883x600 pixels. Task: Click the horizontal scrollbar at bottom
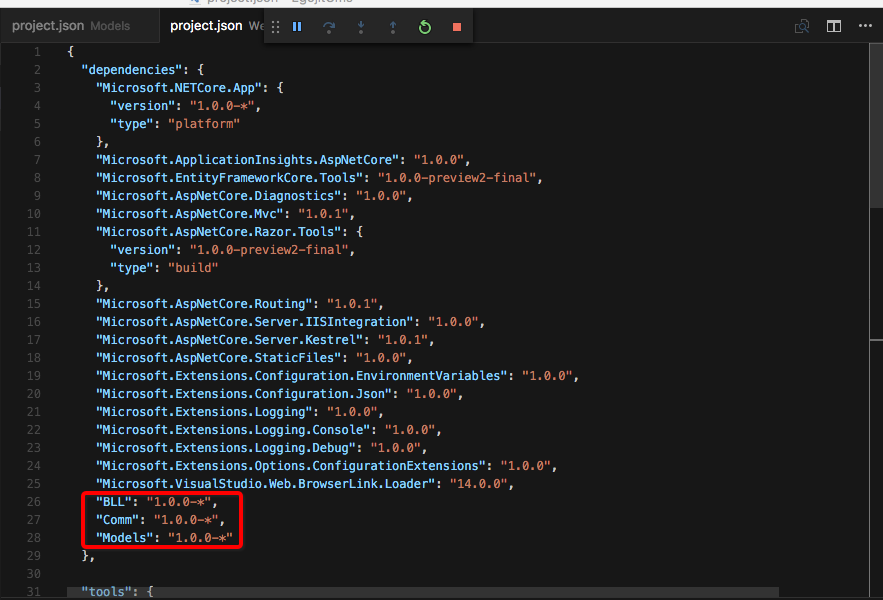(423, 592)
